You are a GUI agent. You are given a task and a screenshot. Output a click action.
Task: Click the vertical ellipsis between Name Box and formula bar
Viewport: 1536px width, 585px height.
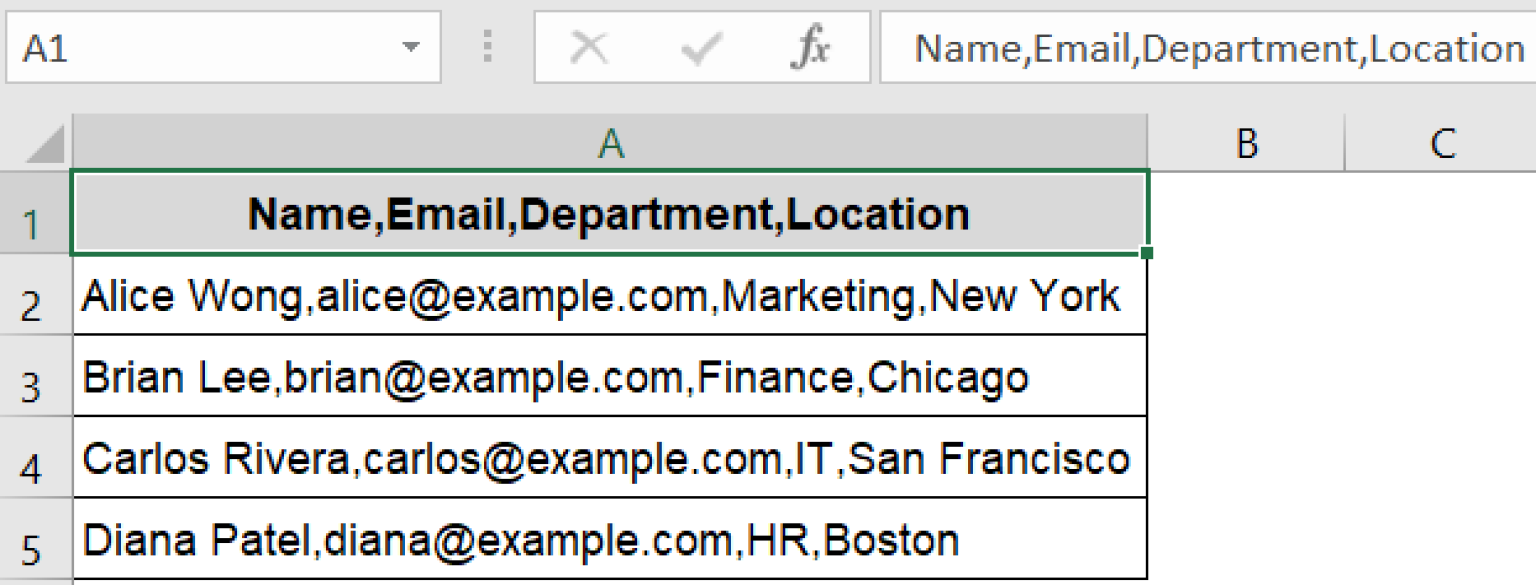(x=487, y=47)
